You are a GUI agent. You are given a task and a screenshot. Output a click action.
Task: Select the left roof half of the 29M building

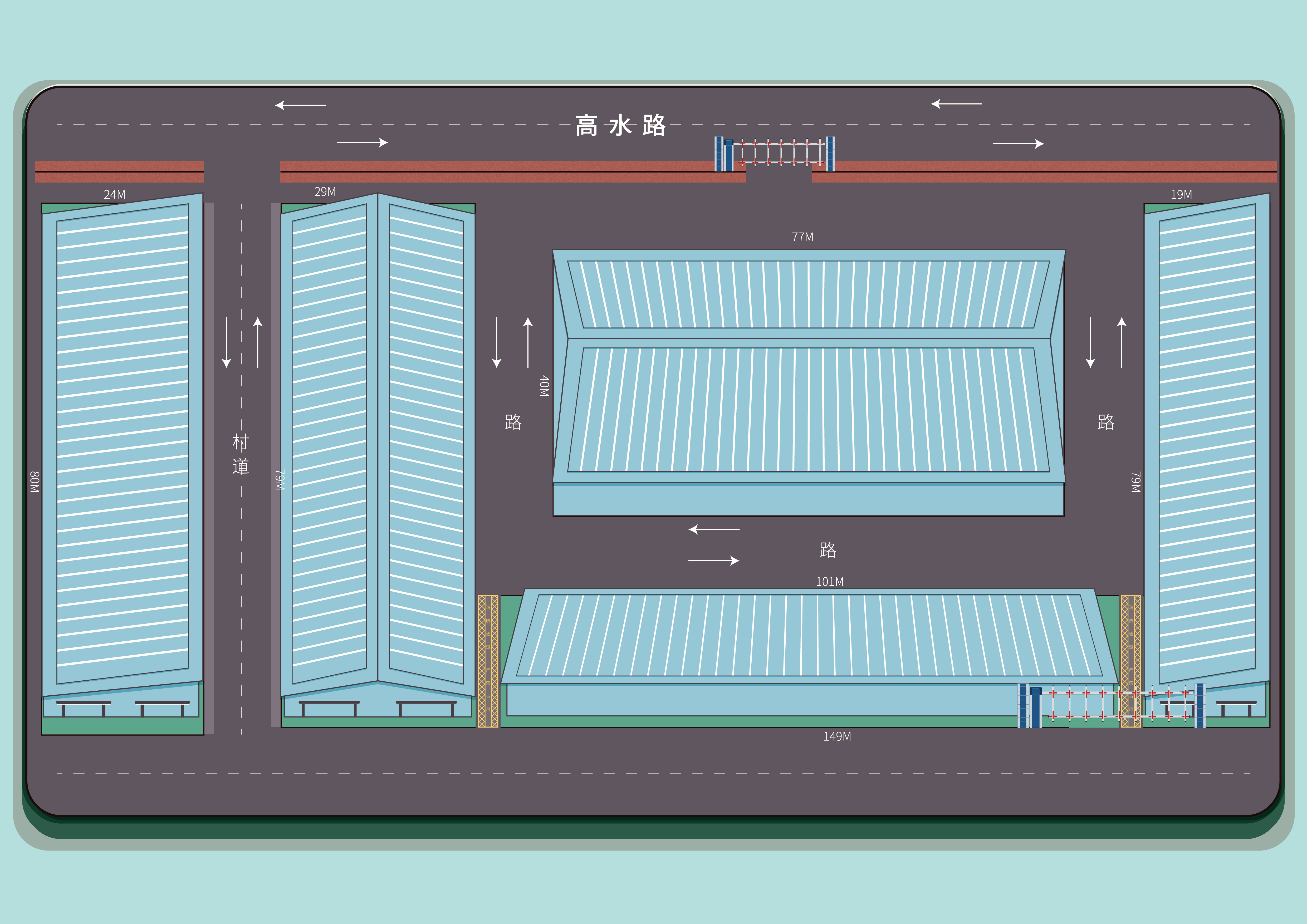tap(329, 444)
